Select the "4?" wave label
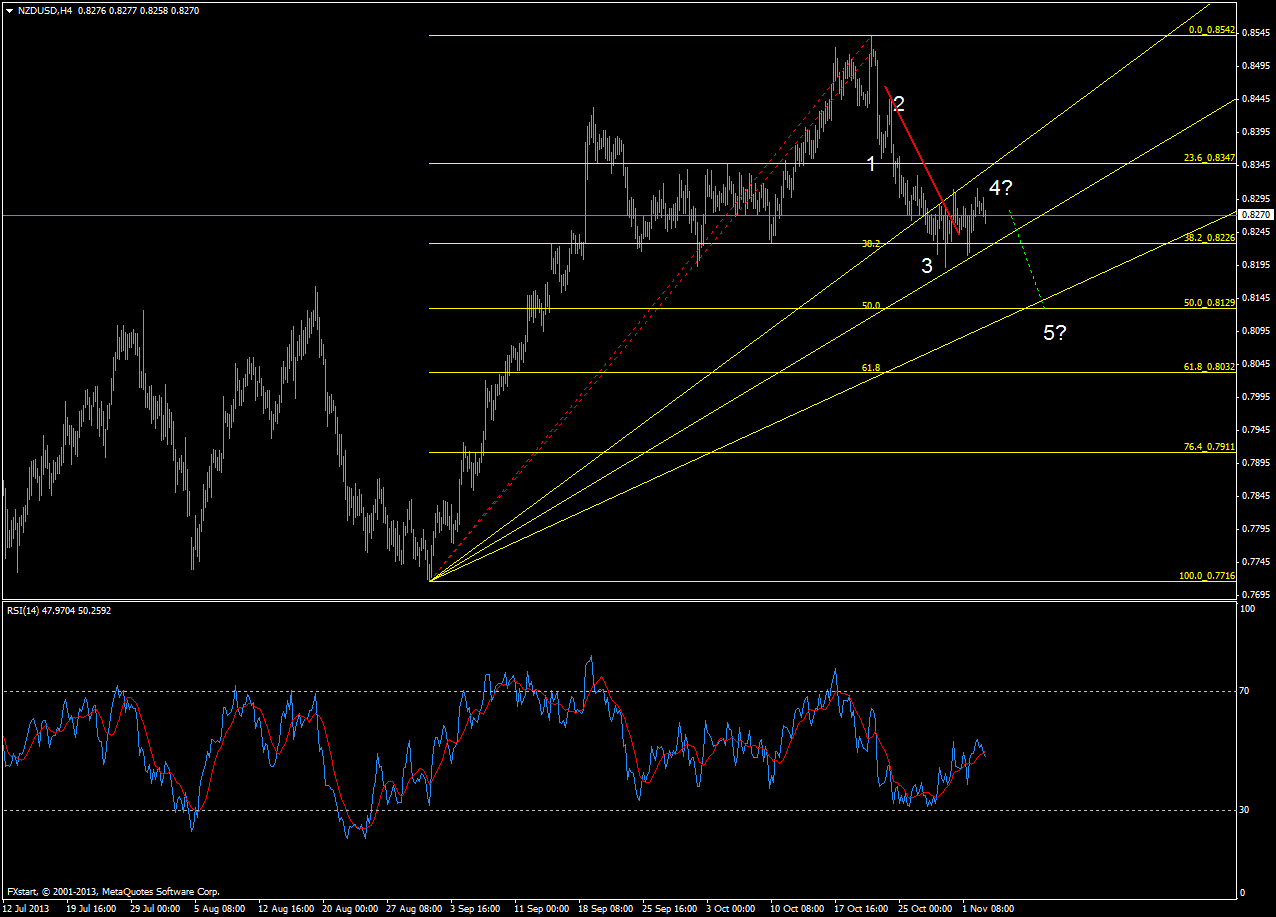Image resolution: width=1276 pixels, height=917 pixels. [1002, 187]
